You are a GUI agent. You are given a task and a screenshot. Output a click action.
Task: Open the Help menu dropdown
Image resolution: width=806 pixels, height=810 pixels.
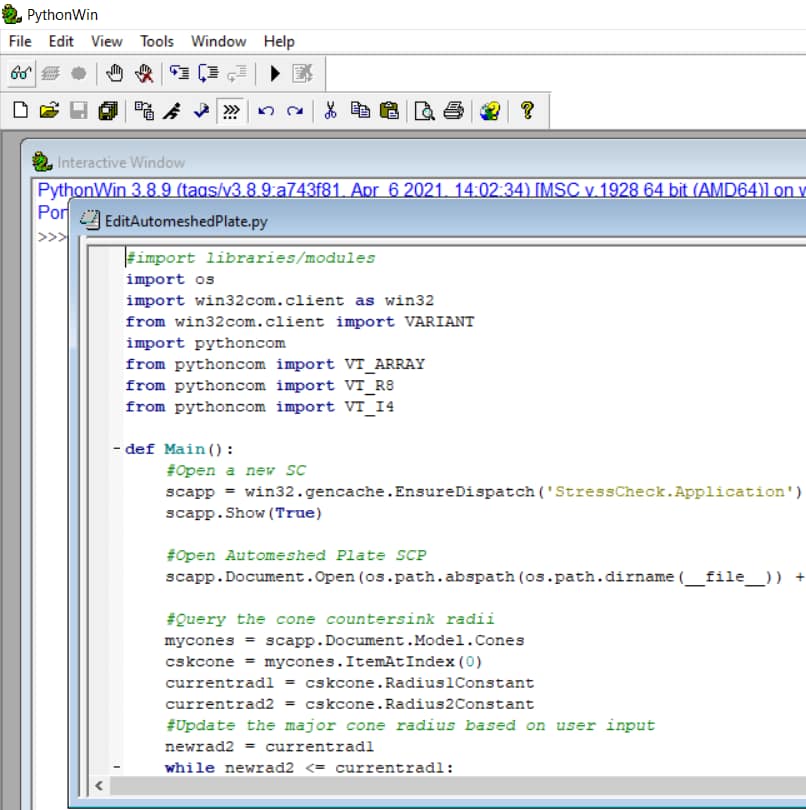[x=279, y=42]
